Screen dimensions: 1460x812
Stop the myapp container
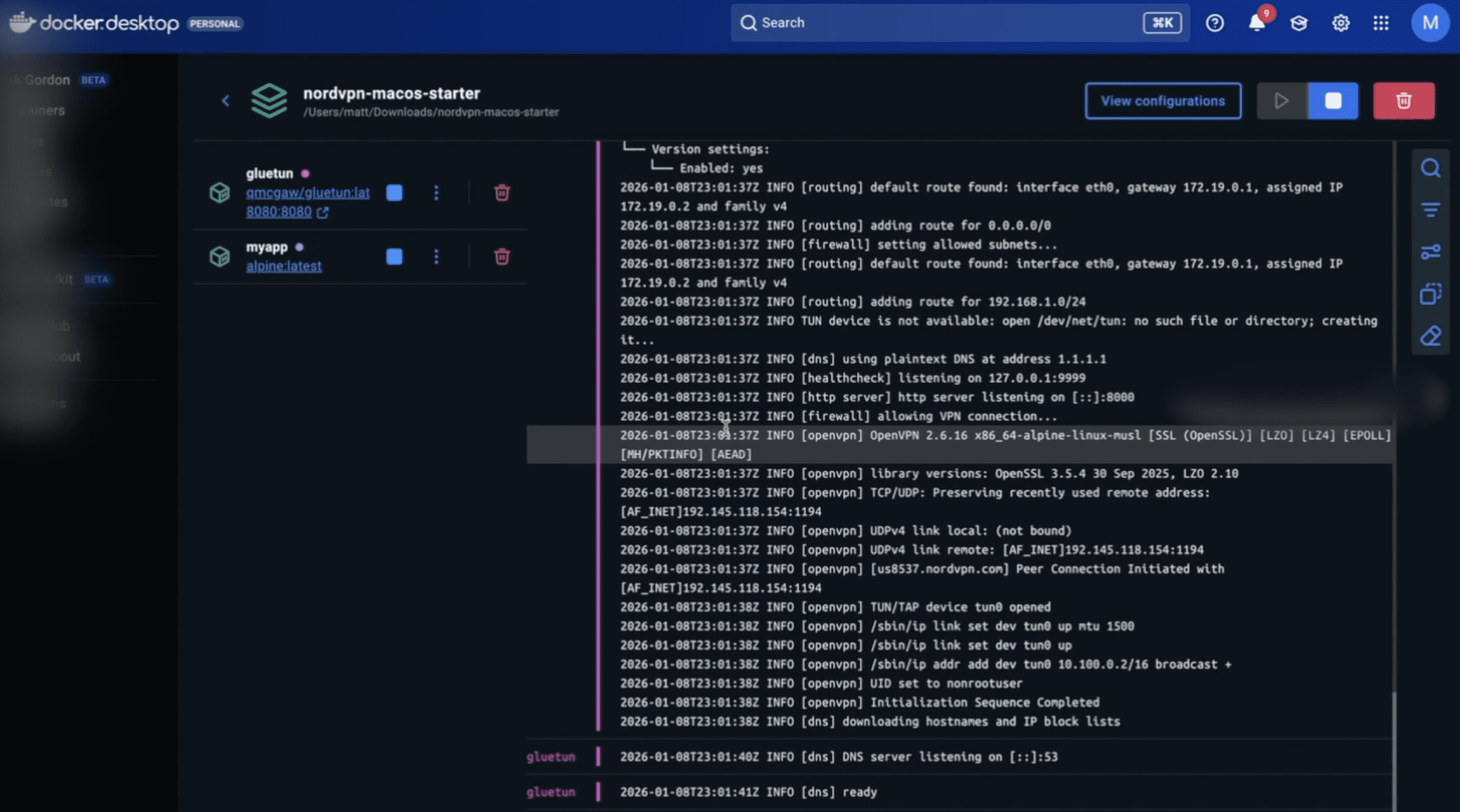point(394,257)
